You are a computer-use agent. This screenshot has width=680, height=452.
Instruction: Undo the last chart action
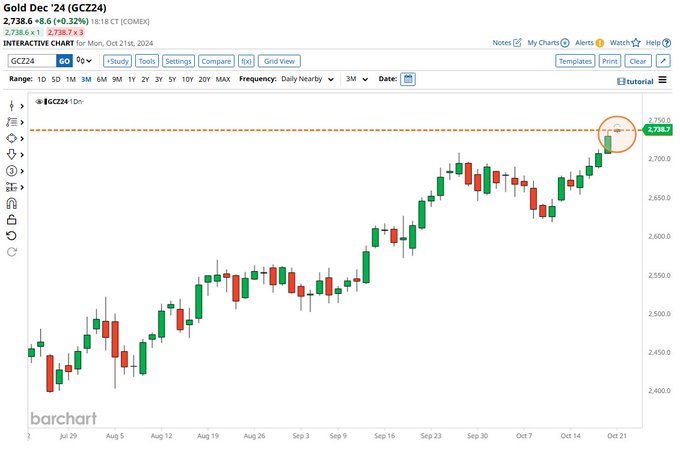click(12, 236)
